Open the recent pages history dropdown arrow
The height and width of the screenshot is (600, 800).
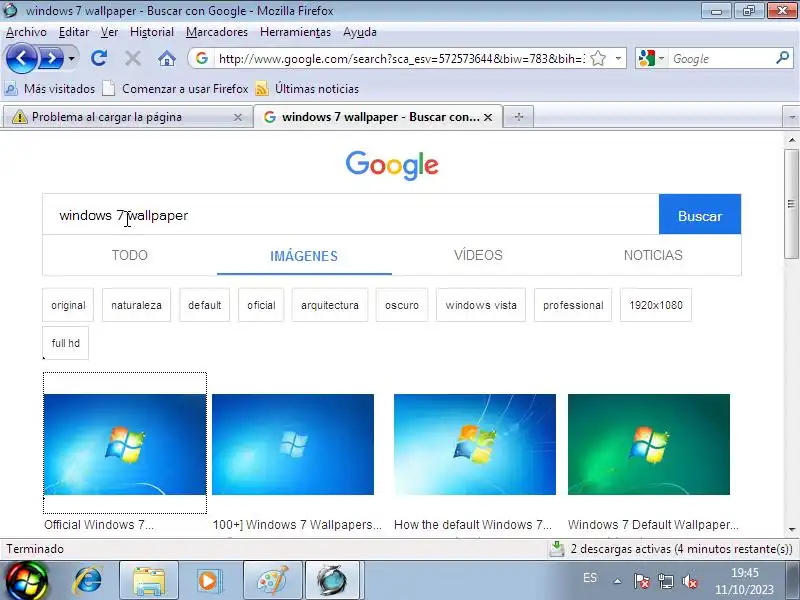tap(71, 58)
